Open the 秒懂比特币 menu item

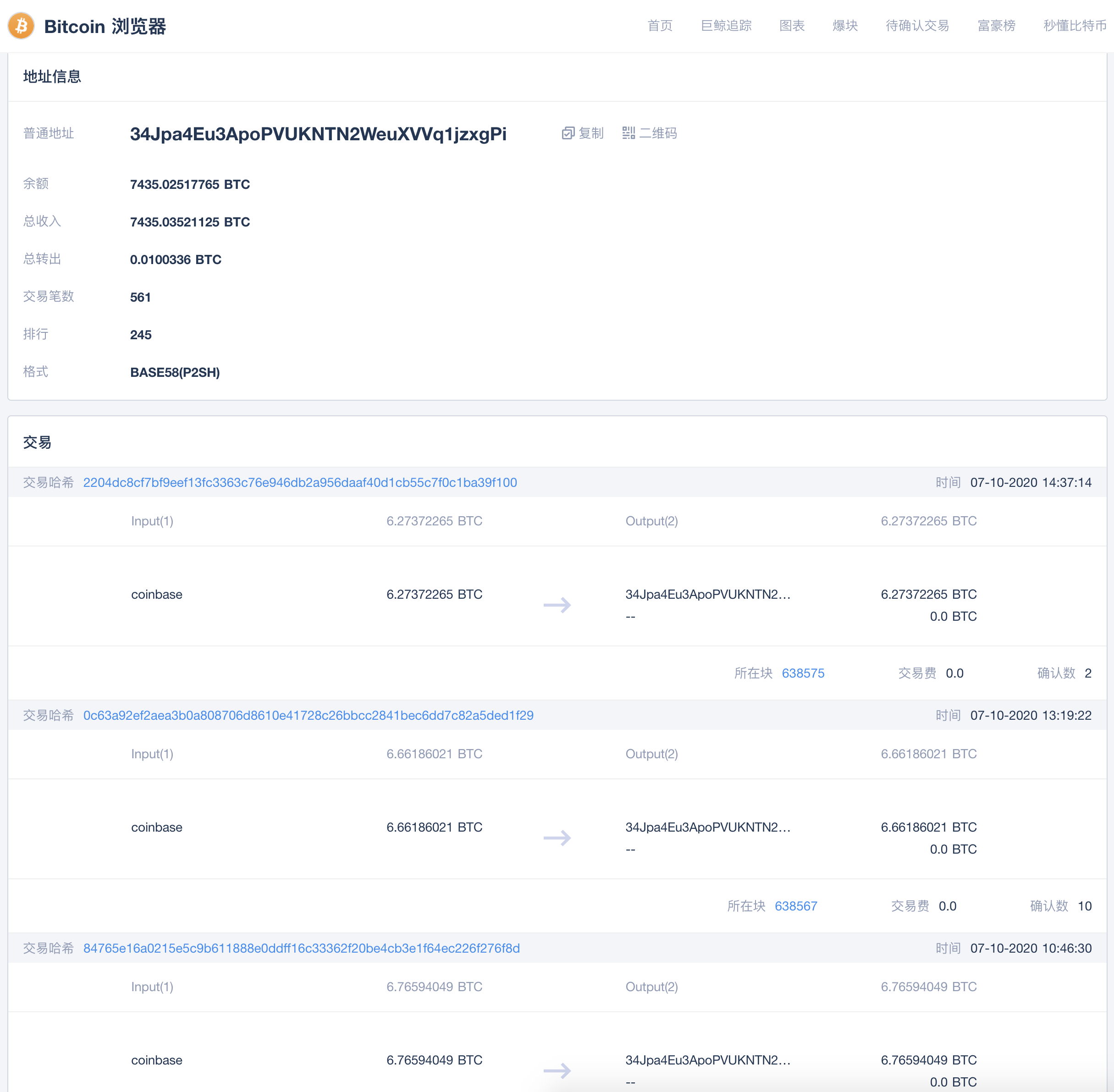click(1075, 26)
